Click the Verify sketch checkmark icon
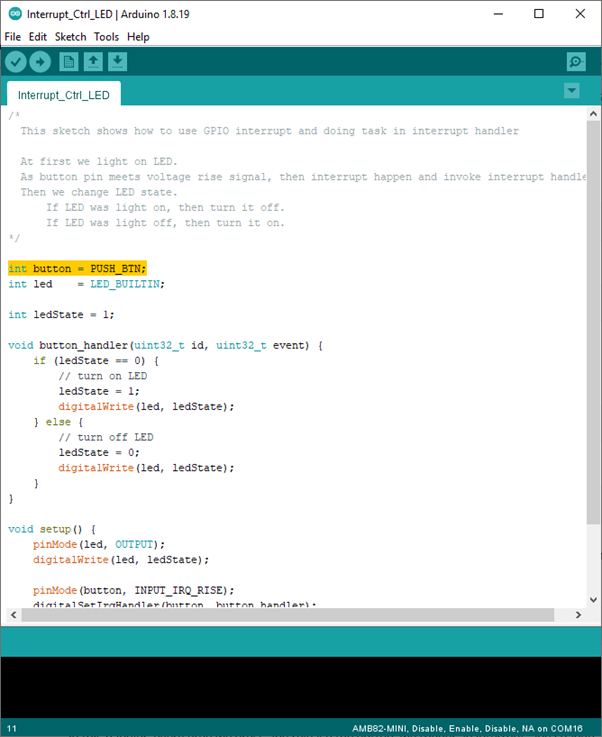This screenshot has height=737, width=602. tap(16, 62)
